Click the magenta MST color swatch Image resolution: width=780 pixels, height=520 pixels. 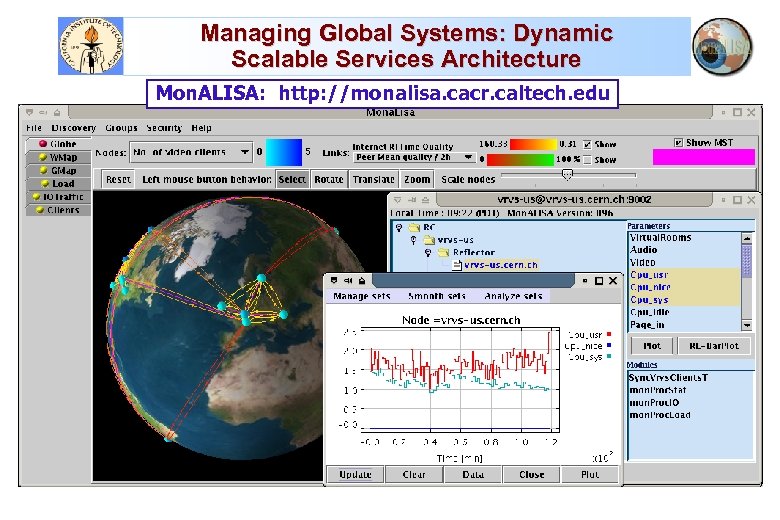pos(703,157)
